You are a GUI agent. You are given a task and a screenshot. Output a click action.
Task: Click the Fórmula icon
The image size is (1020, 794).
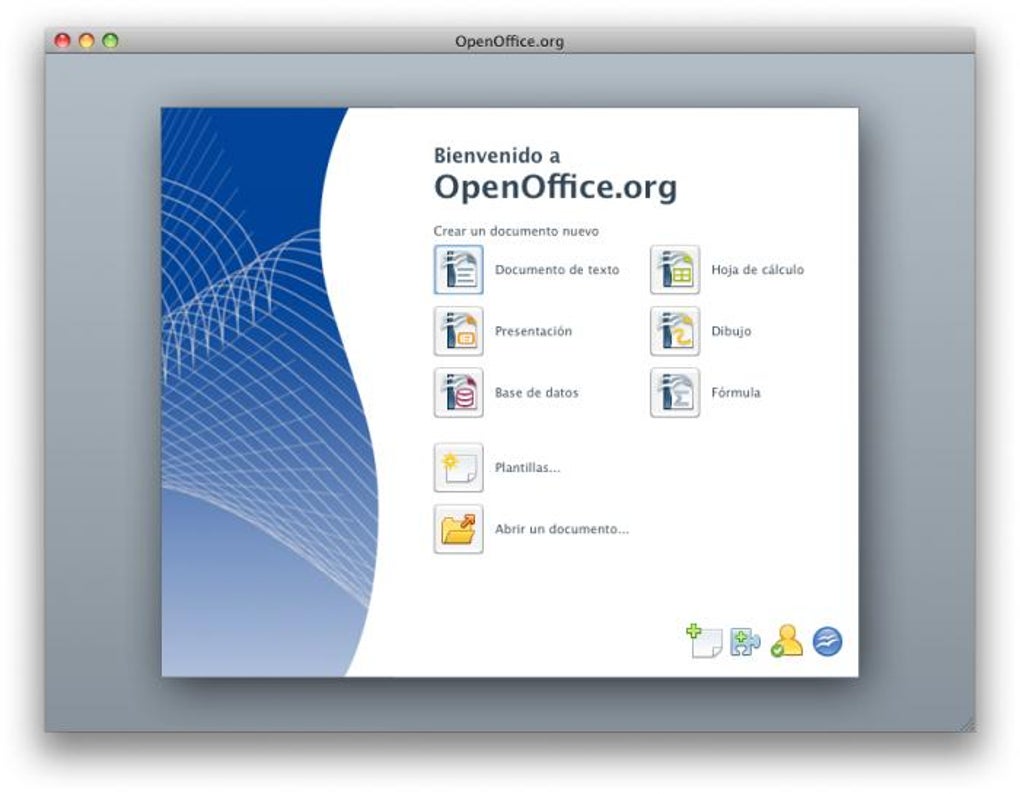pyautogui.click(x=675, y=392)
